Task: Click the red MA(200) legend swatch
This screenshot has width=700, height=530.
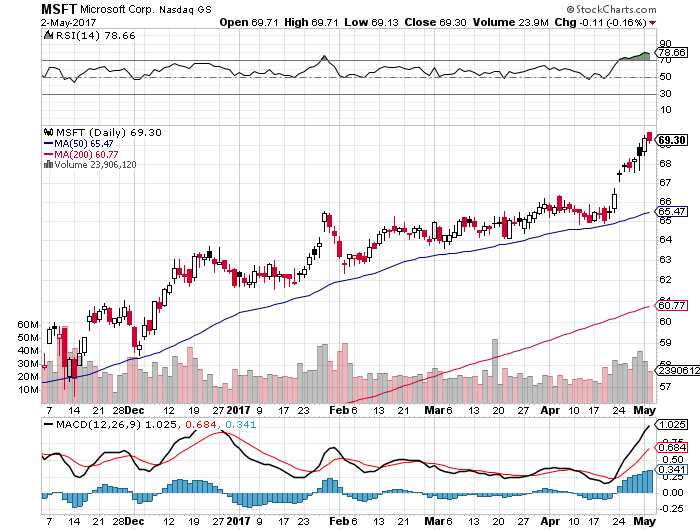Action: click(x=47, y=154)
